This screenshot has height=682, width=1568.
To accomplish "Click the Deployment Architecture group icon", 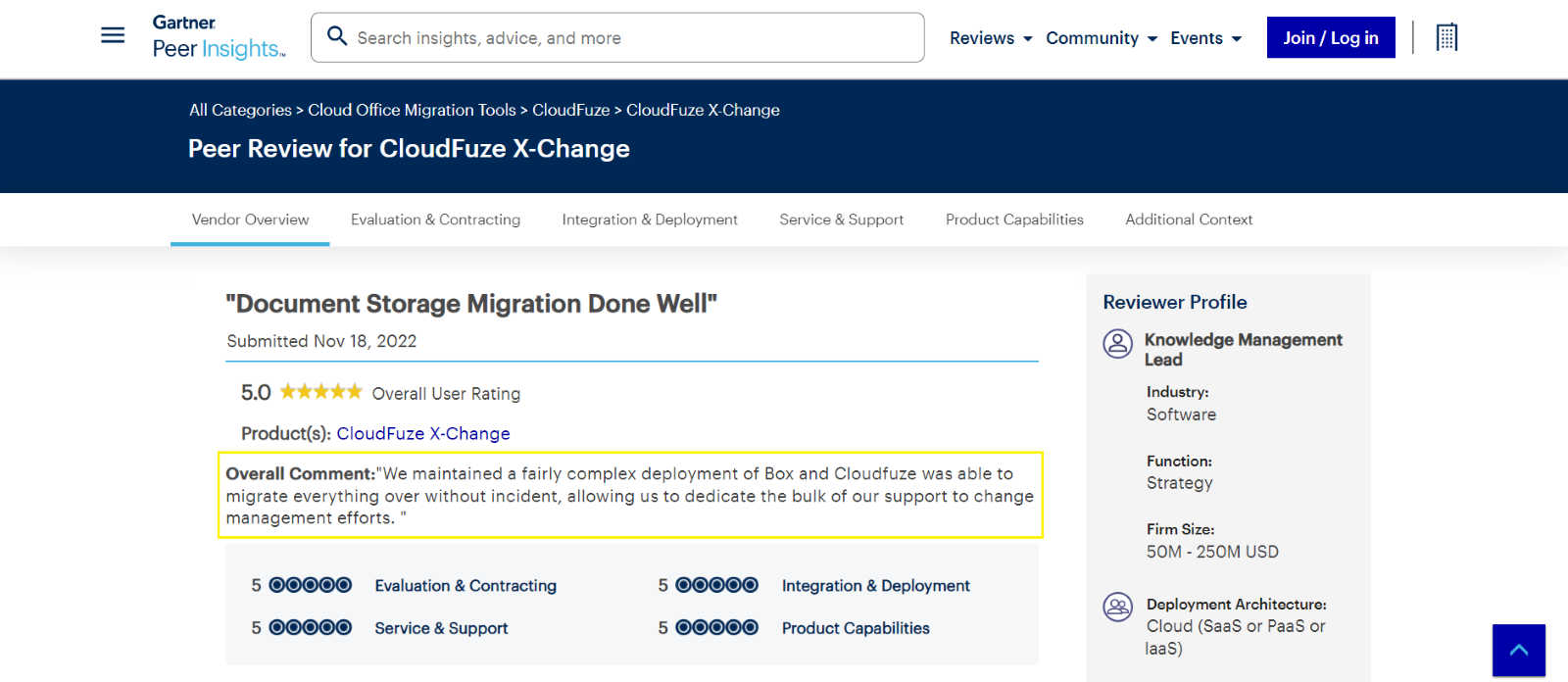I will click(x=1117, y=608).
